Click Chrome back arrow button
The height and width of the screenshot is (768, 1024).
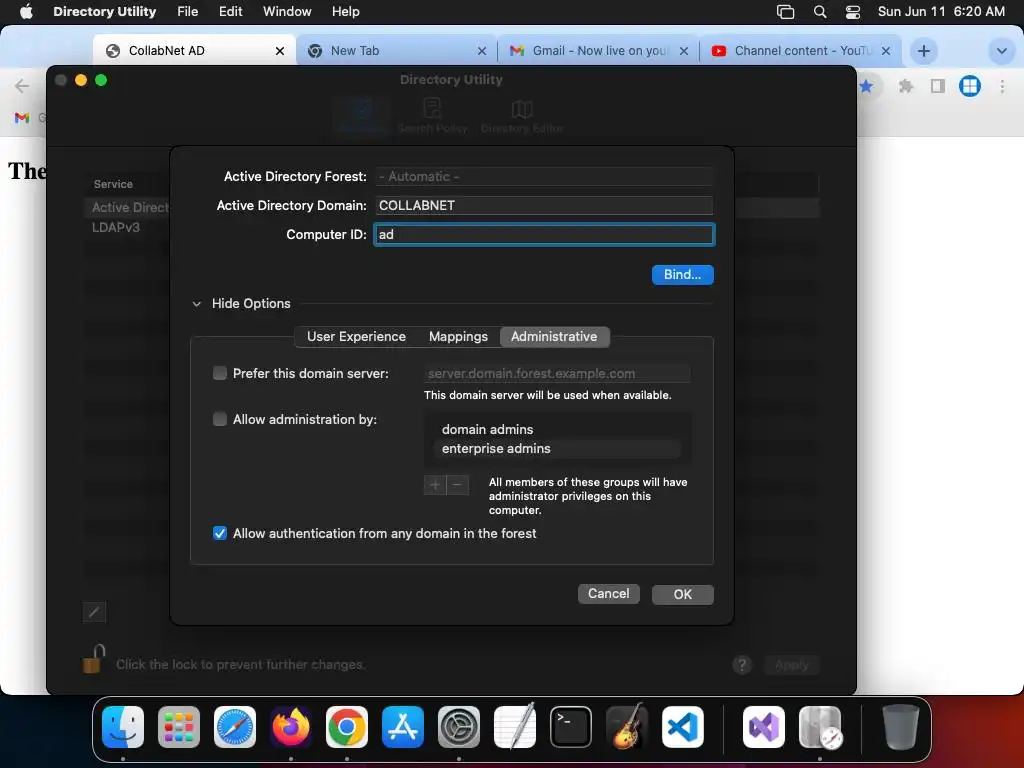tap(22, 86)
